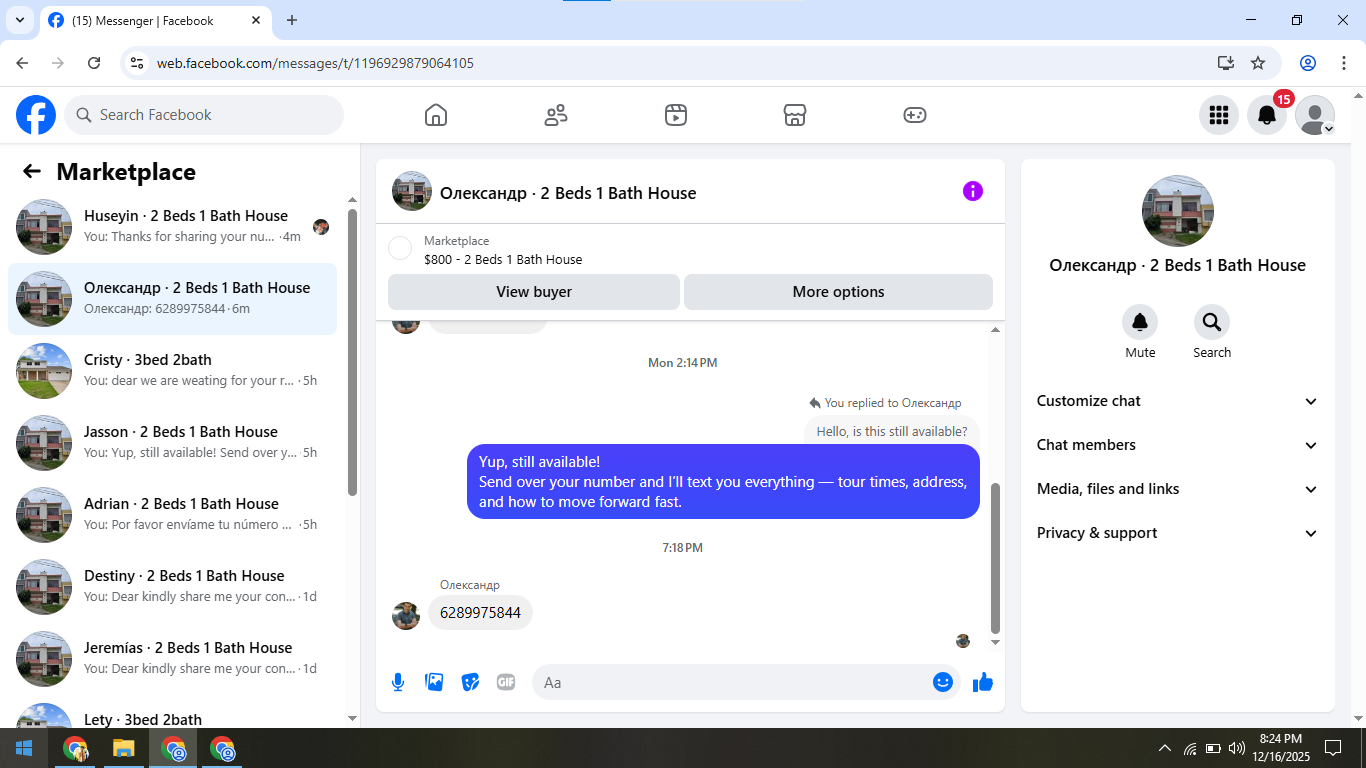Open the Jeremías 2 Beds 1 Bath conversation
This screenshot has height=768, width=1366.
click(x=172, y=659)
